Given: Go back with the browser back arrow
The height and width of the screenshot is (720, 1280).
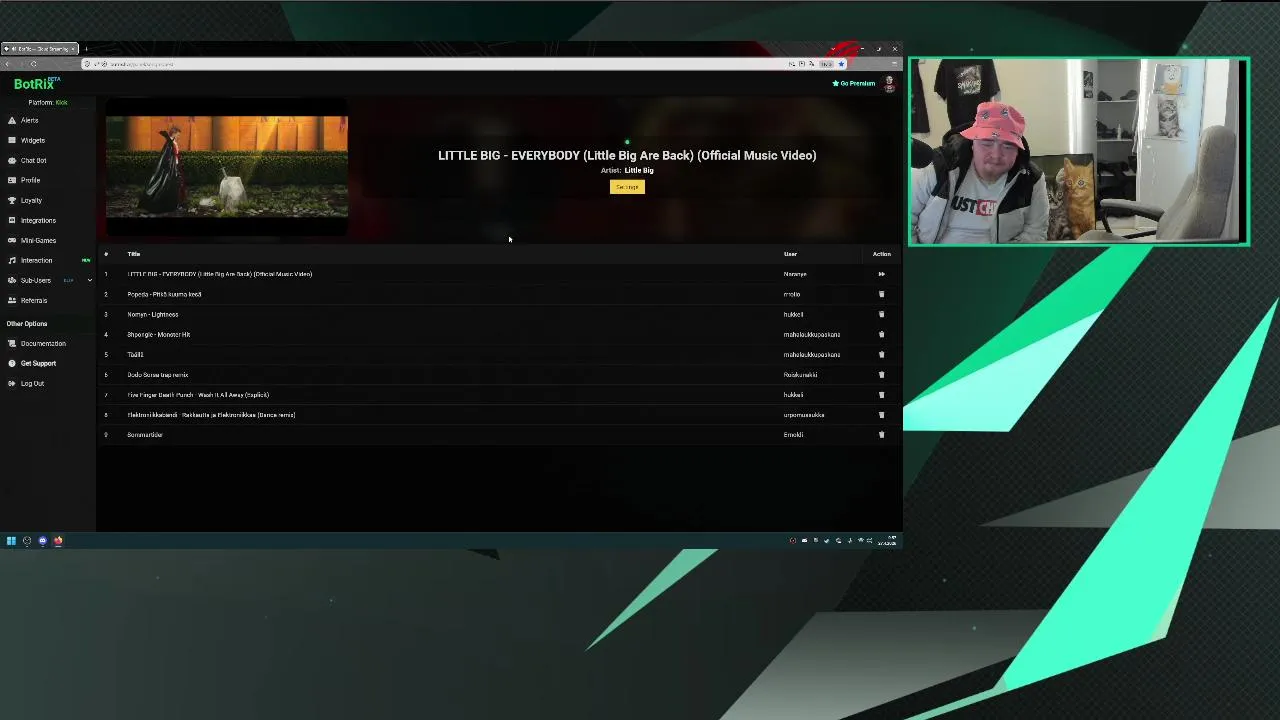Looking at the screenshot, I should [8, 64].
